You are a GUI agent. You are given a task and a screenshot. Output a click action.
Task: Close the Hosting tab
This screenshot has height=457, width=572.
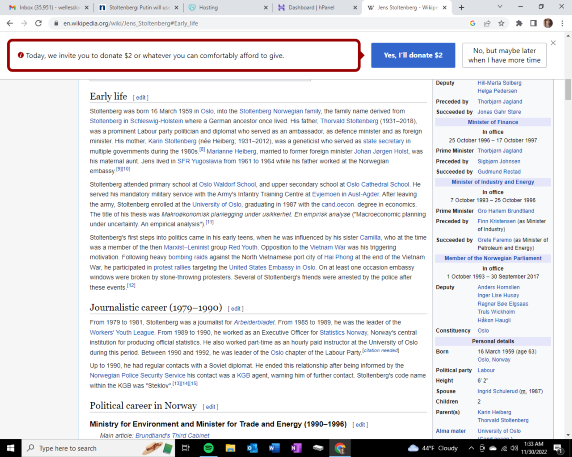click(x=266, y=7)
